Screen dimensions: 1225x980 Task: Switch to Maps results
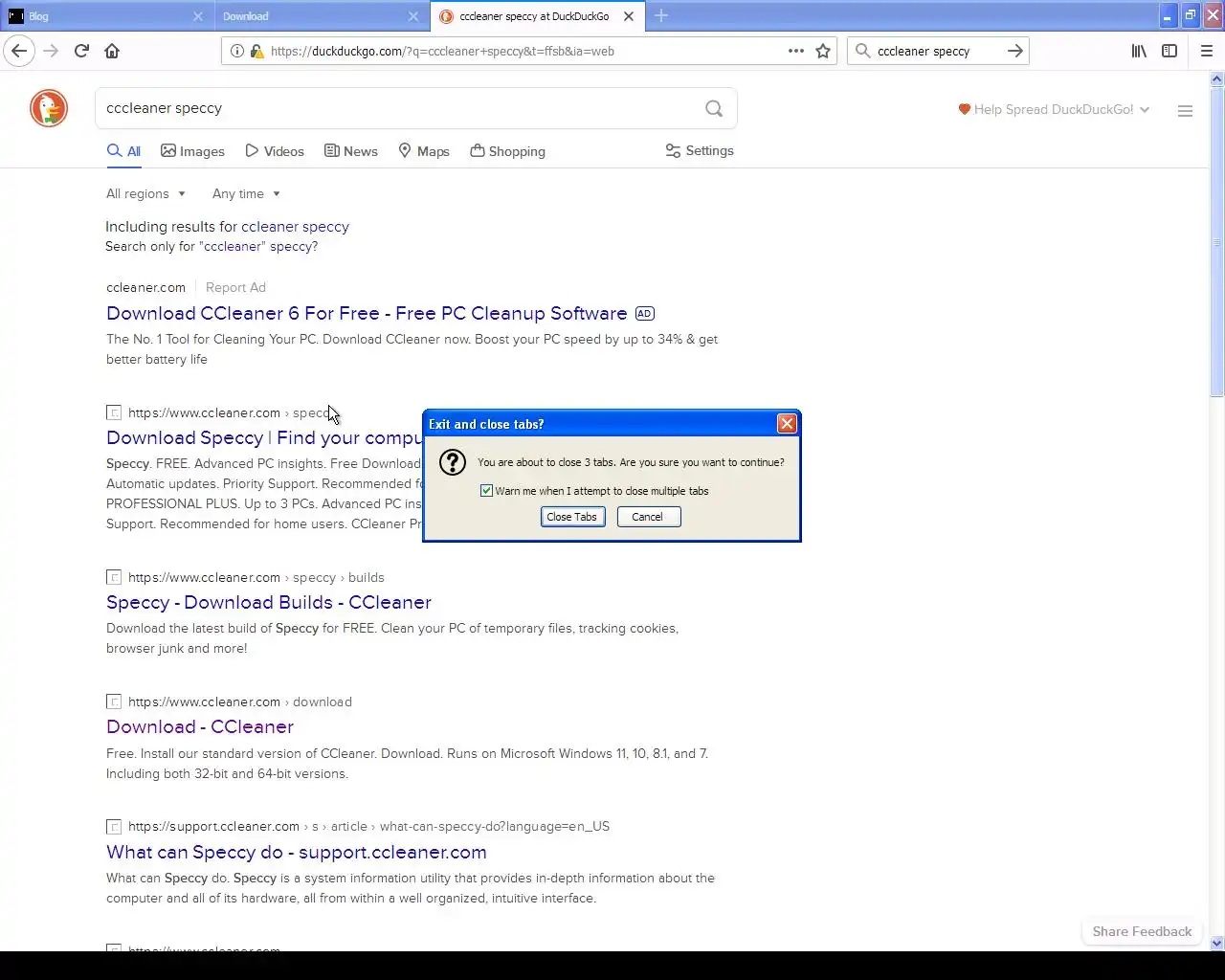(424, 151)
